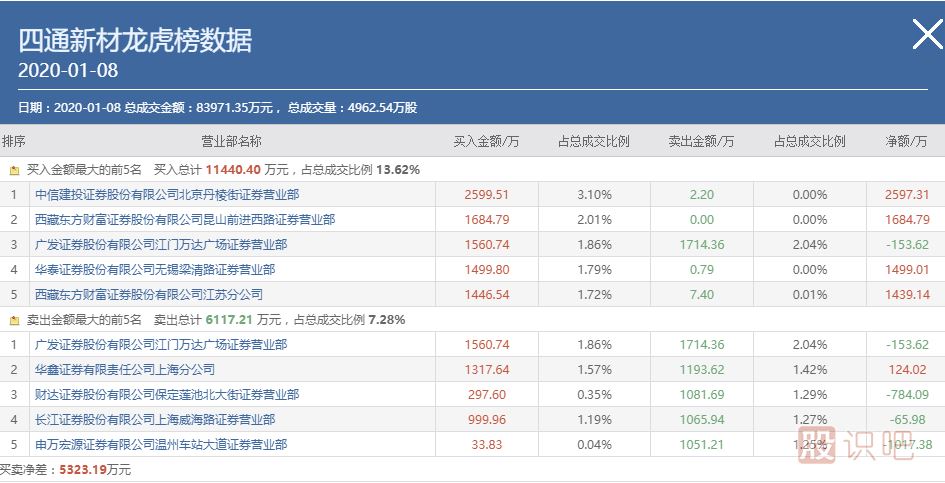Viewport: 945px width, 483px height.
Task: Open 西藏东方财富证券江苏分公司 link
Action: (149, 295)
